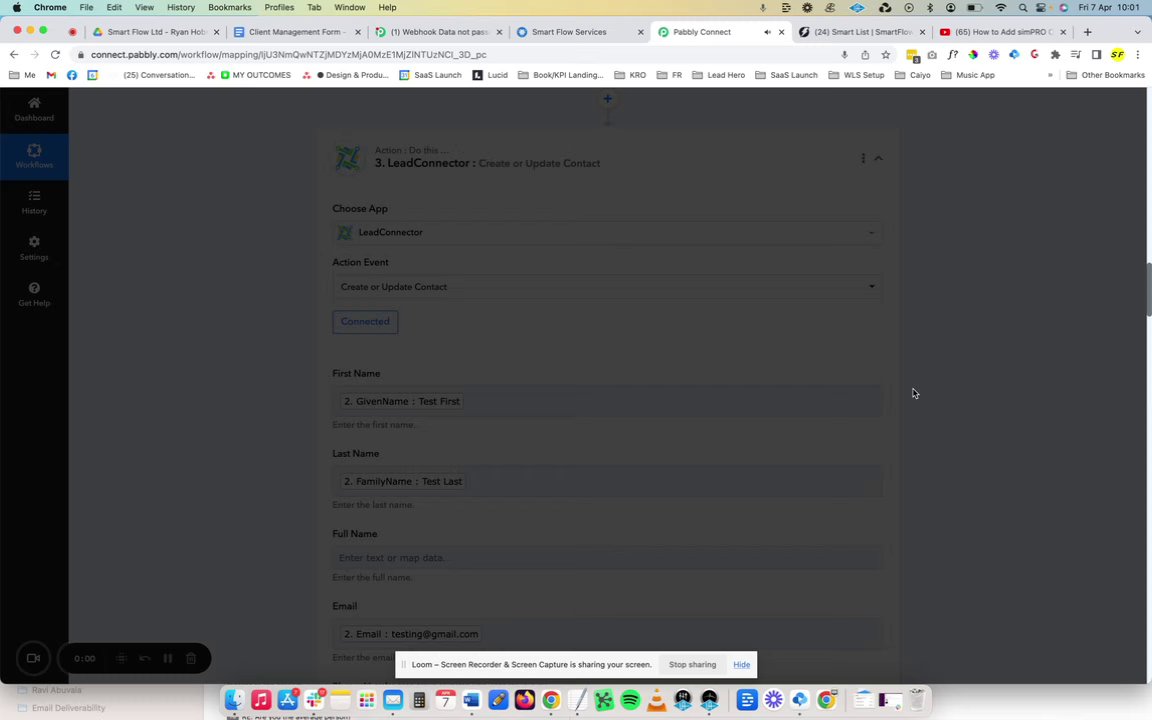Open the Chrome share icon
The width and height of the screenshot is (1152, 720).
coord(865,54)
